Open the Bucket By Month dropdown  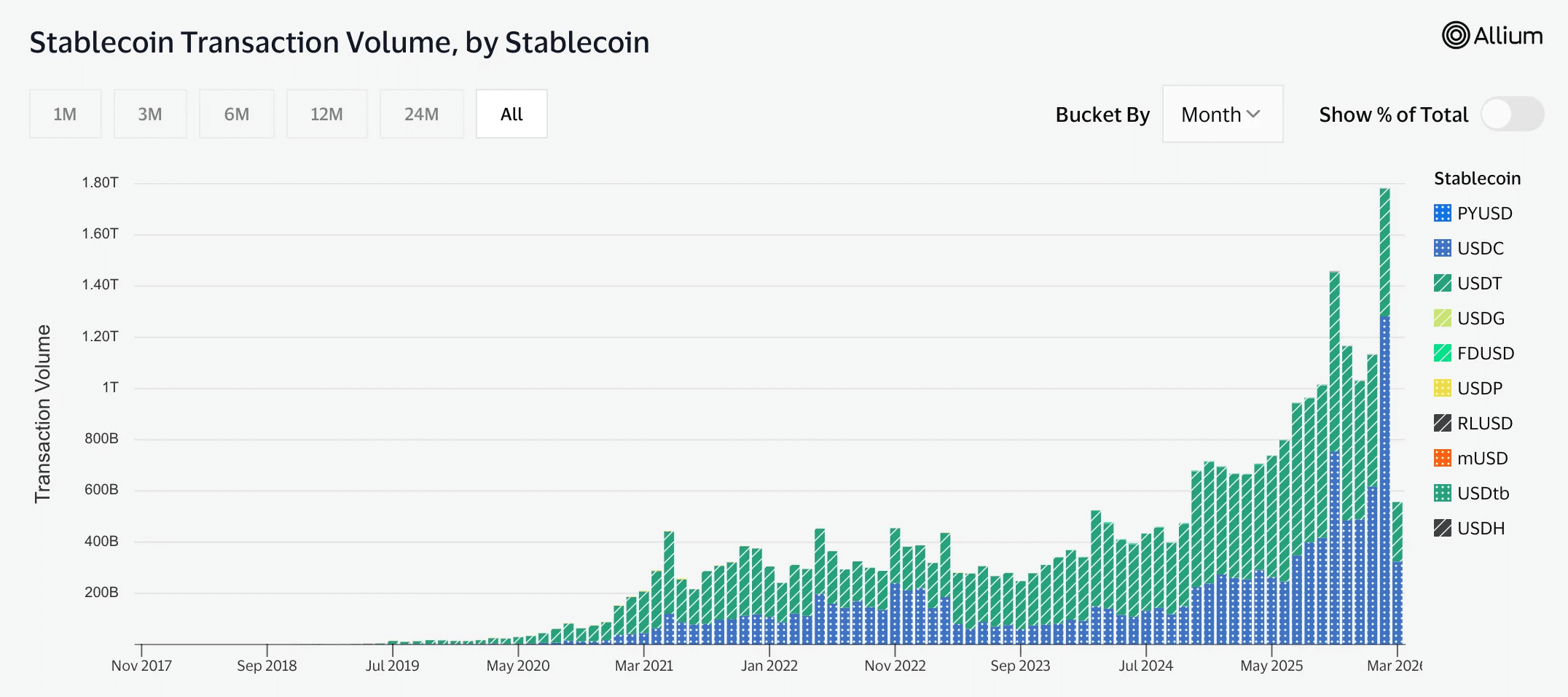(x=1222, y=114)
